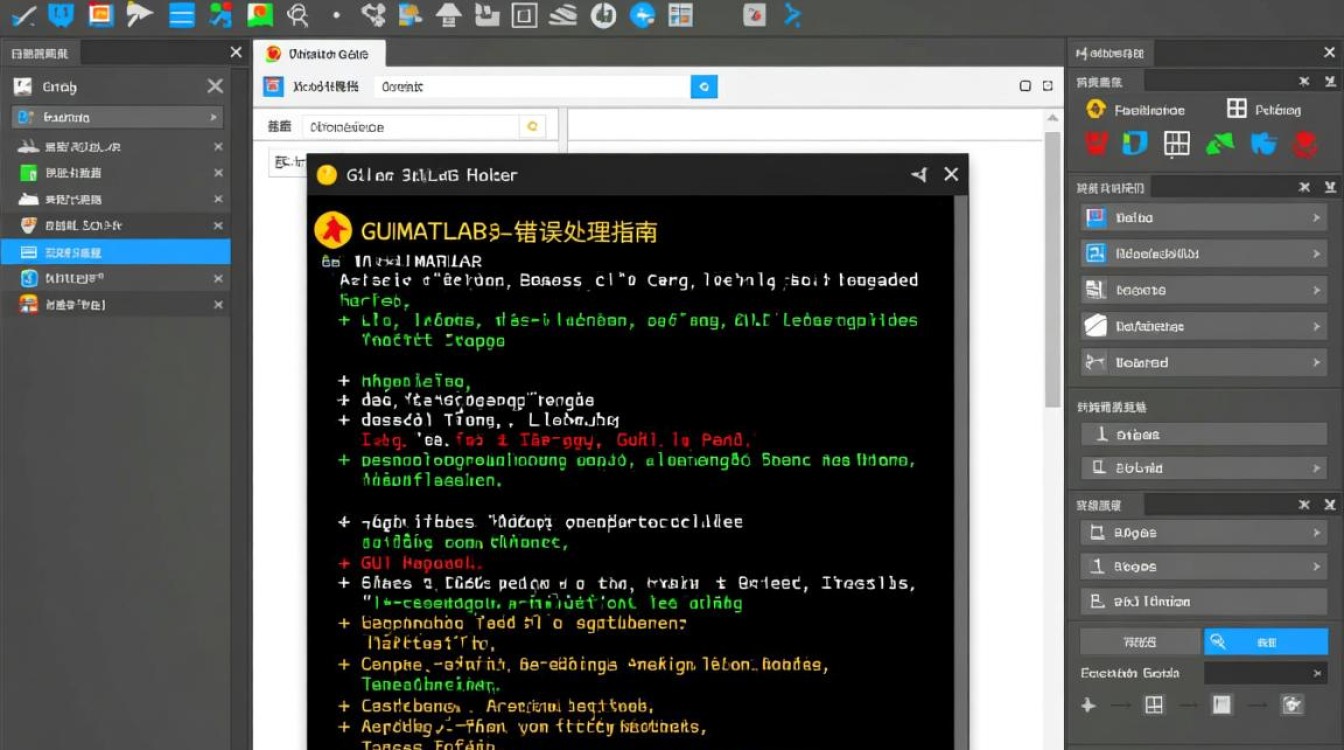Click the magnifier search icon in top toolbar
This screenshot has height=750, width=1344.
coord(297,14)
